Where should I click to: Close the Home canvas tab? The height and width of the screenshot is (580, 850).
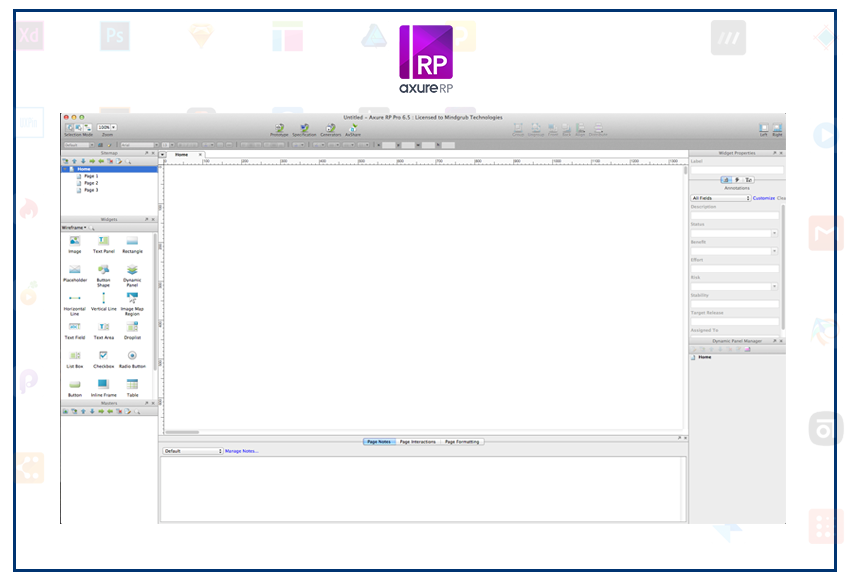point(200,155)
